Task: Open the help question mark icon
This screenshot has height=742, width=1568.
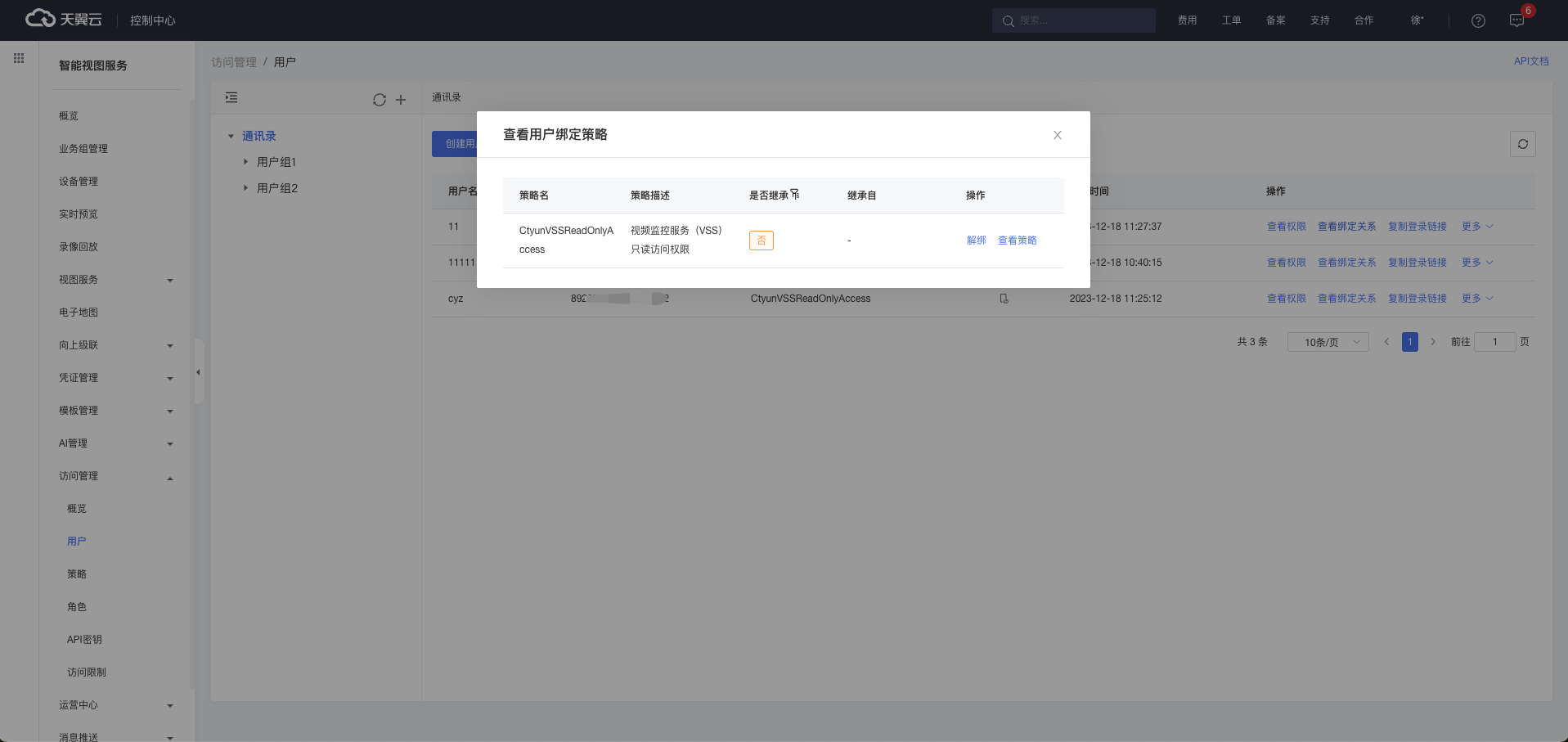Action: [x=1477, y=20]
